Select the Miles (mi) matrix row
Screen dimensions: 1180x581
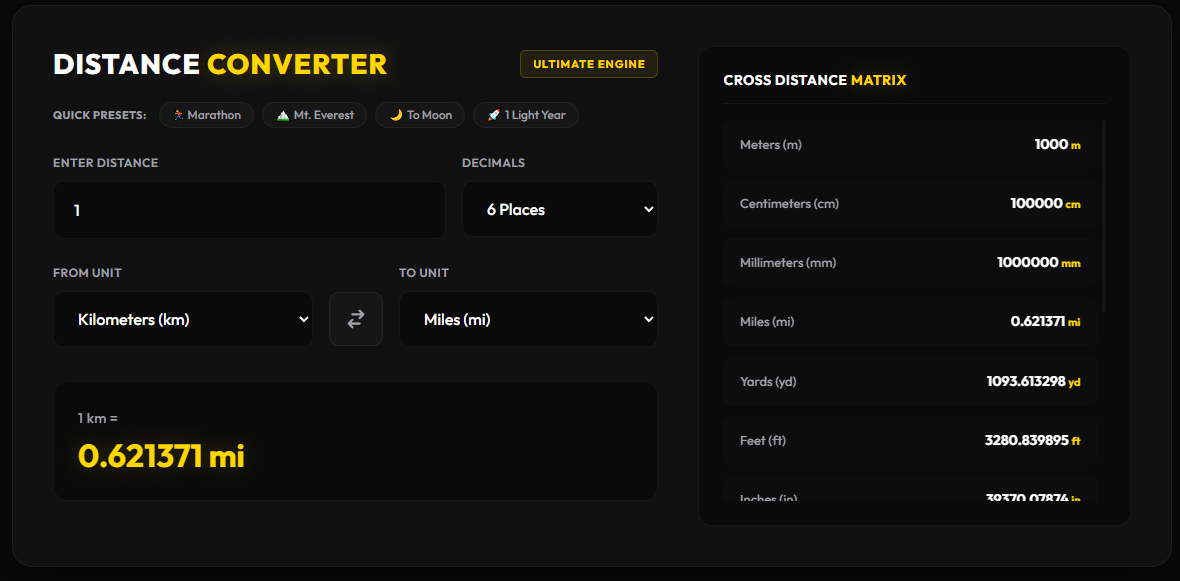[910, 321]
